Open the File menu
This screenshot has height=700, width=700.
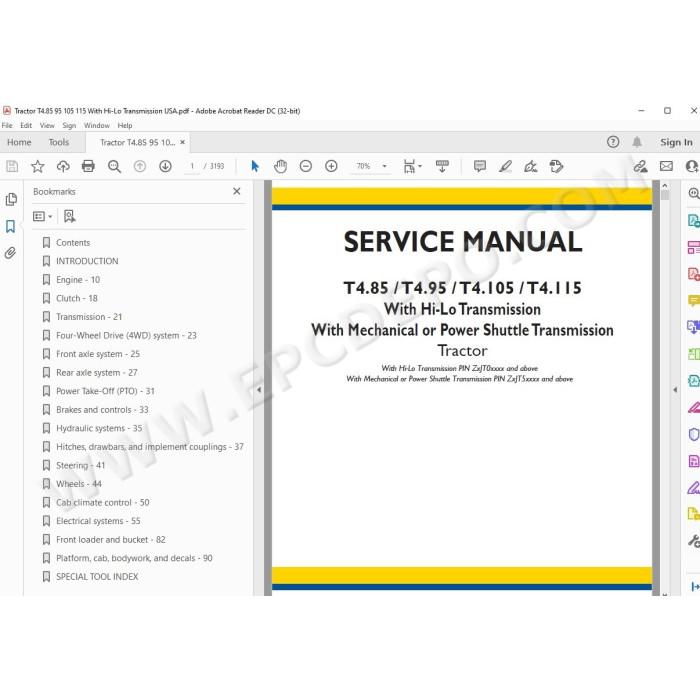[7, 125]
